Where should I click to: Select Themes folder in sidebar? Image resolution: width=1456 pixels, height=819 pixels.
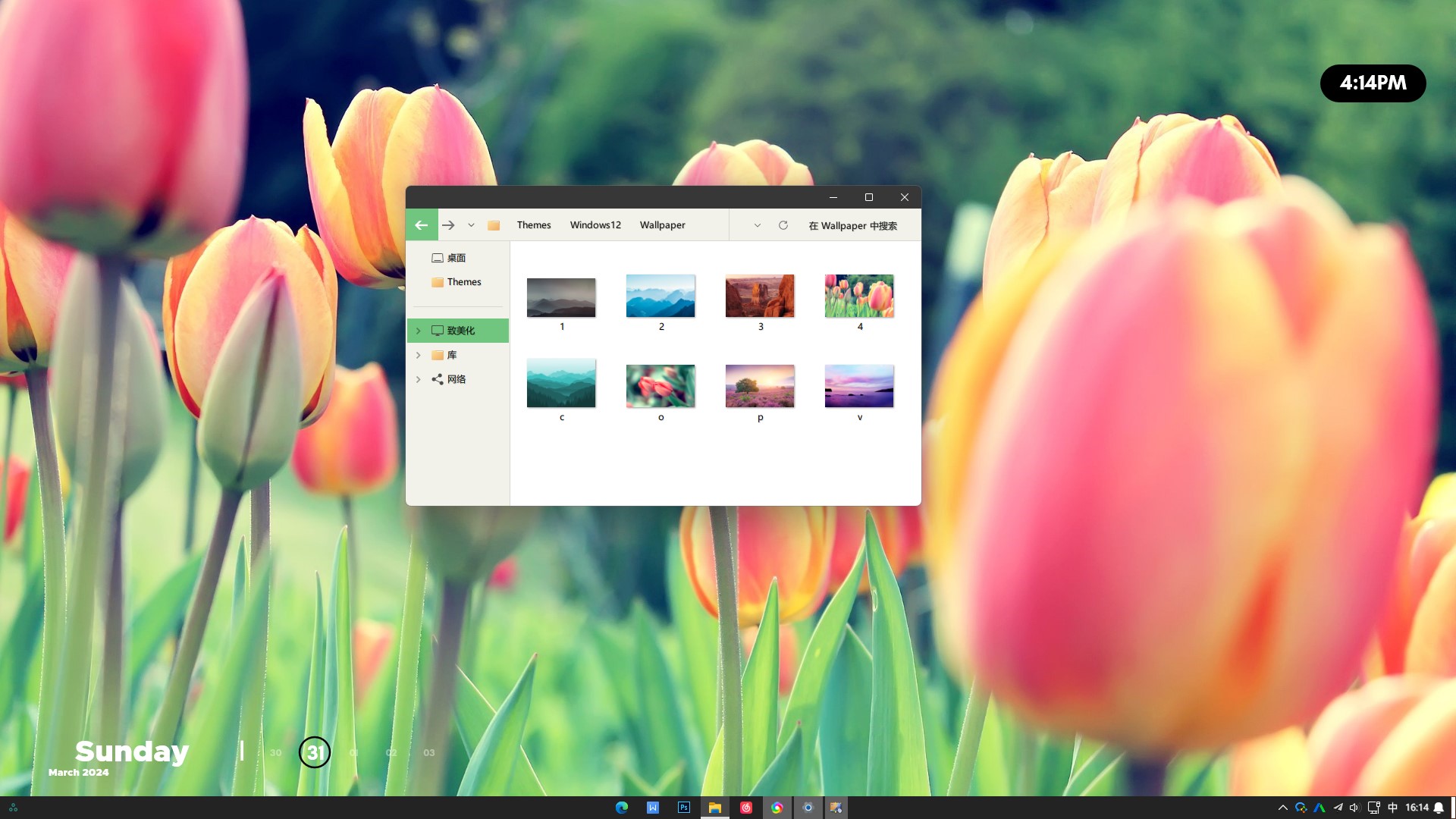pos(463,282)
